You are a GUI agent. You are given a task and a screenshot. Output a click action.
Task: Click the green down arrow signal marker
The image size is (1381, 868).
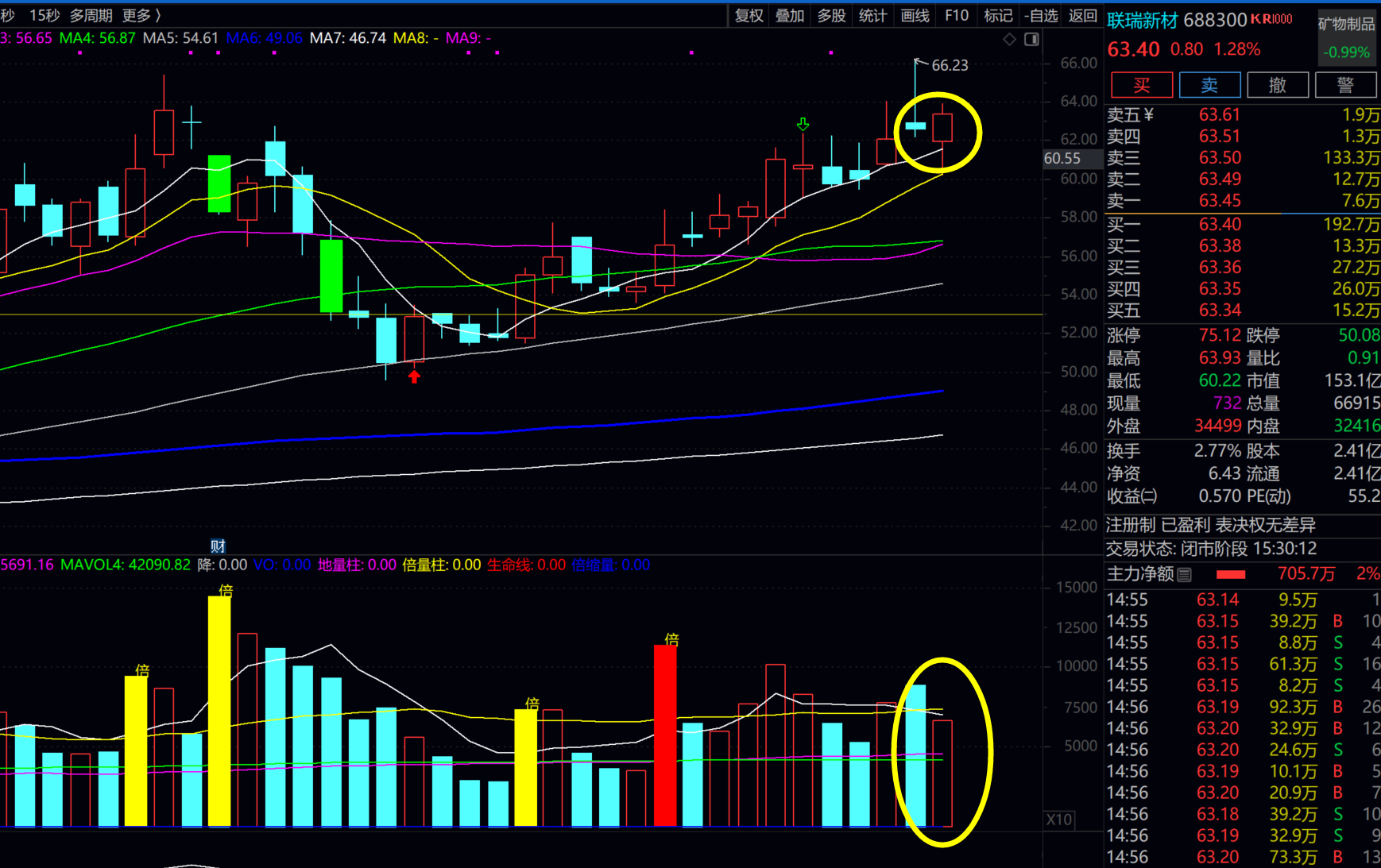(803, 125)
